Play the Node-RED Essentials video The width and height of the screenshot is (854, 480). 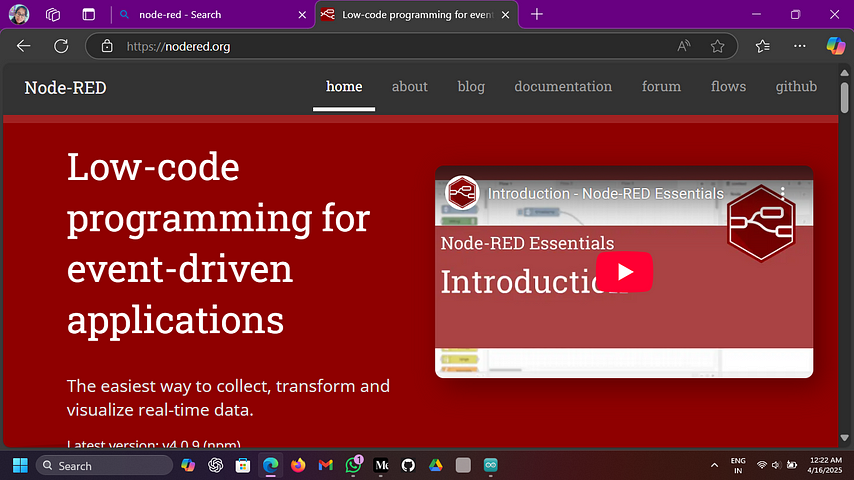624,272
